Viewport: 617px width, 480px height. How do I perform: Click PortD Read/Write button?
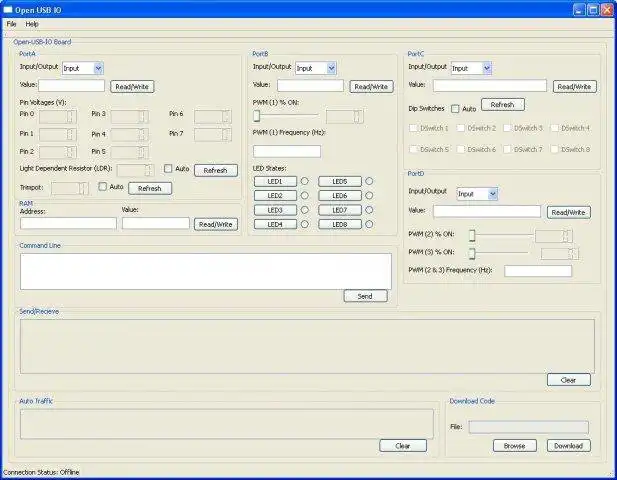click(569, 212)
